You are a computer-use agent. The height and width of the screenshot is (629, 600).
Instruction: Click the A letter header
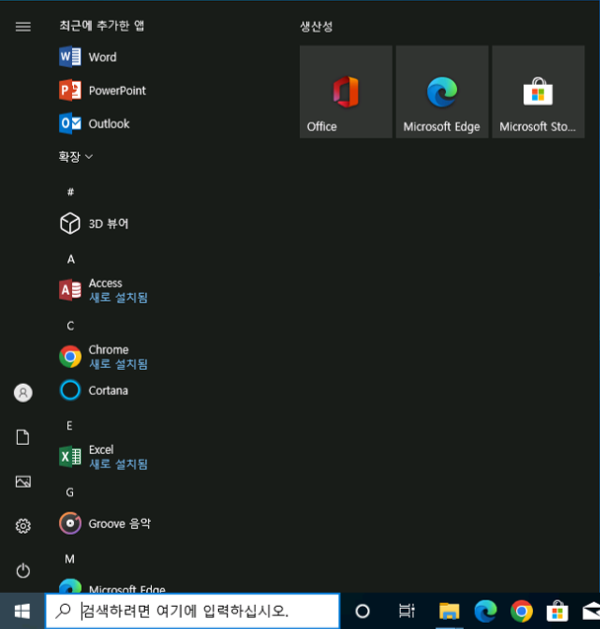(71, 259)
